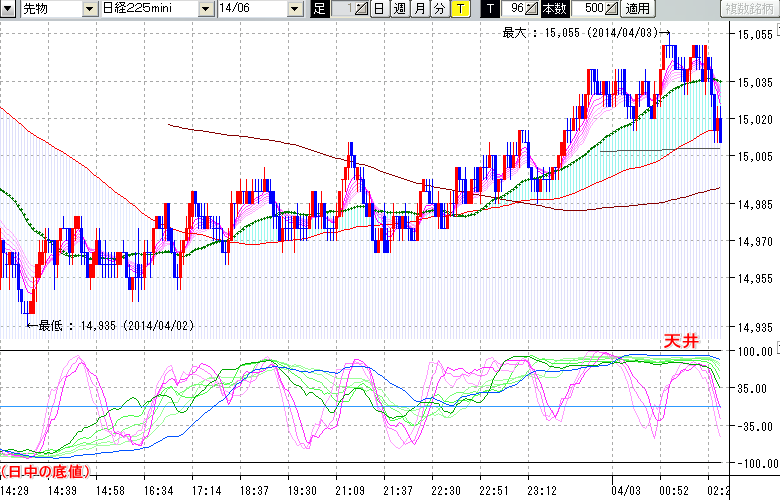Image resolution: width=780 pixels, height=500 pixels.
Task: Open the leftmost arrow dropdown before 先物
Action: [8, 9]
